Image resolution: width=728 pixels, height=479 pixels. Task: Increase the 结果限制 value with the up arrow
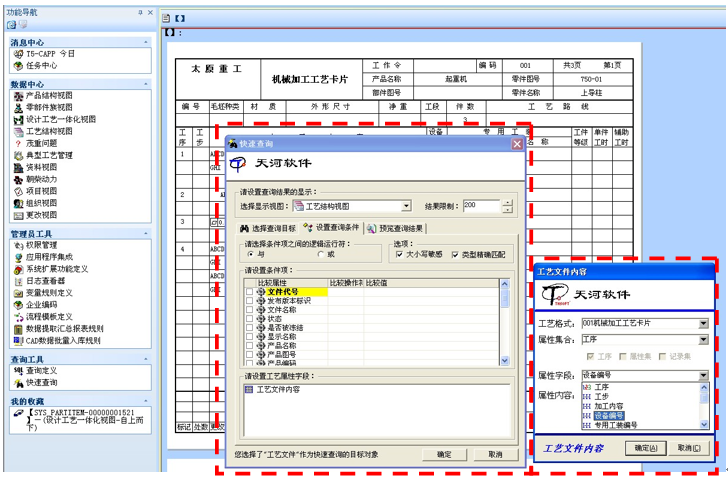tap(508, 202)
